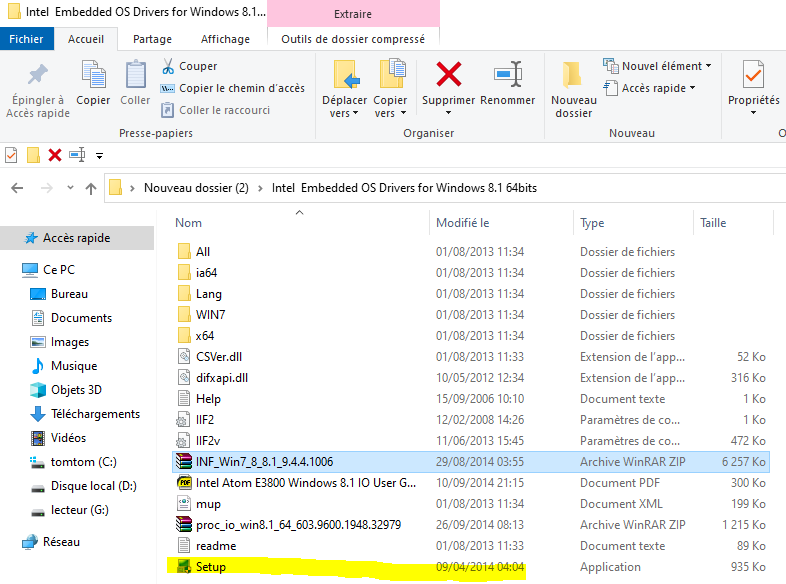Click the Coller clipboard icon
Image resolution: width=786 pixels, height=584 pixels.
pos(135,75)
